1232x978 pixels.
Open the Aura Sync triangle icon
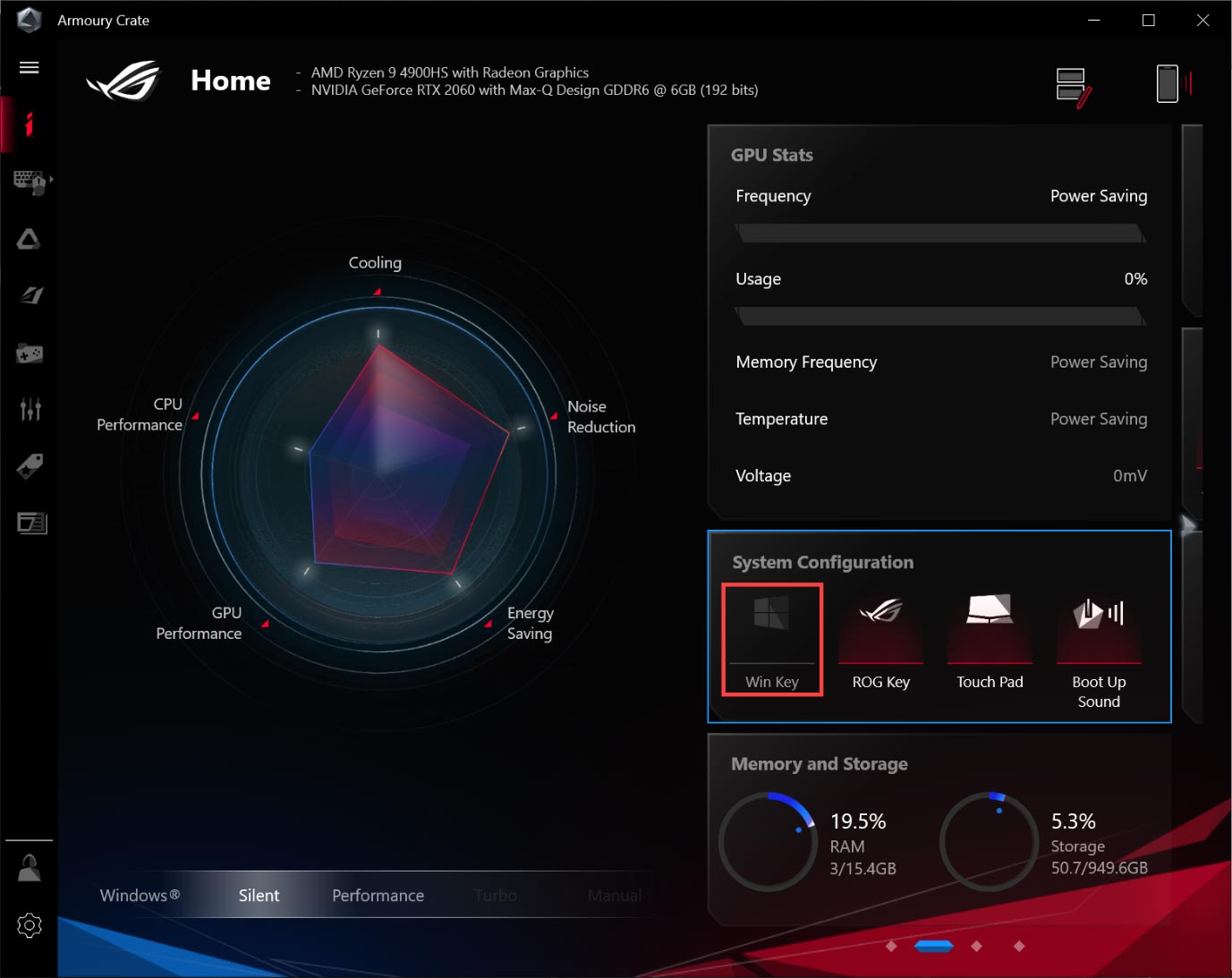pos(29,239)
